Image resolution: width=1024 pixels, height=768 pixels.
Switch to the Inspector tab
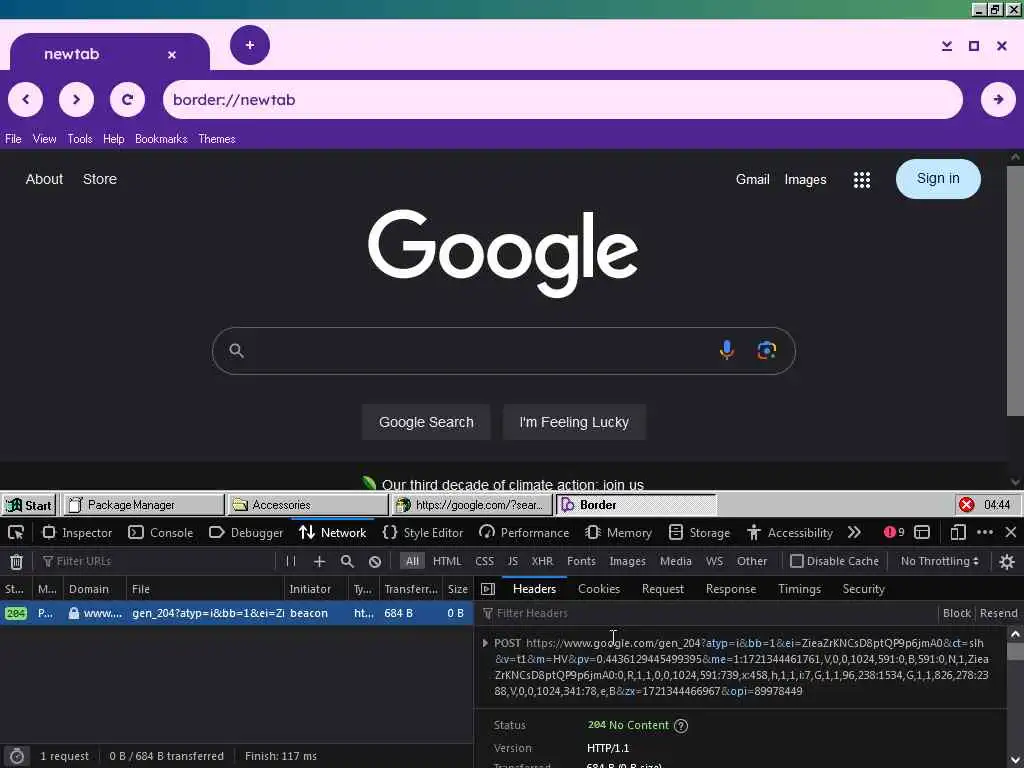pyautogui.click(x=77, y=533)
